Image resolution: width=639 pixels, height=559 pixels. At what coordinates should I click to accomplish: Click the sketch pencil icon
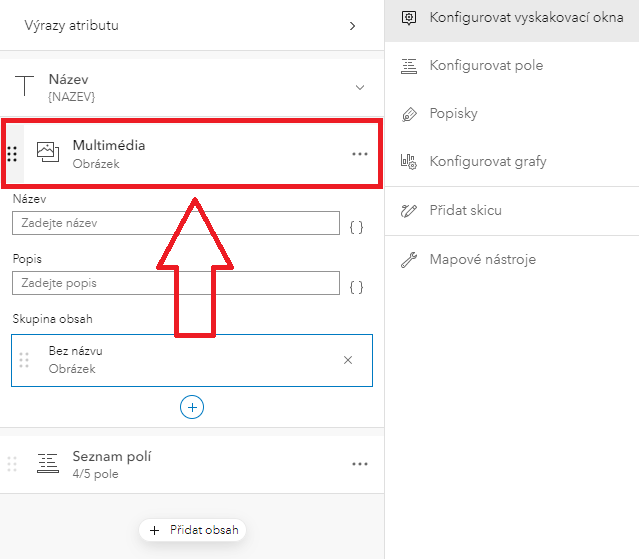[409, 211]
